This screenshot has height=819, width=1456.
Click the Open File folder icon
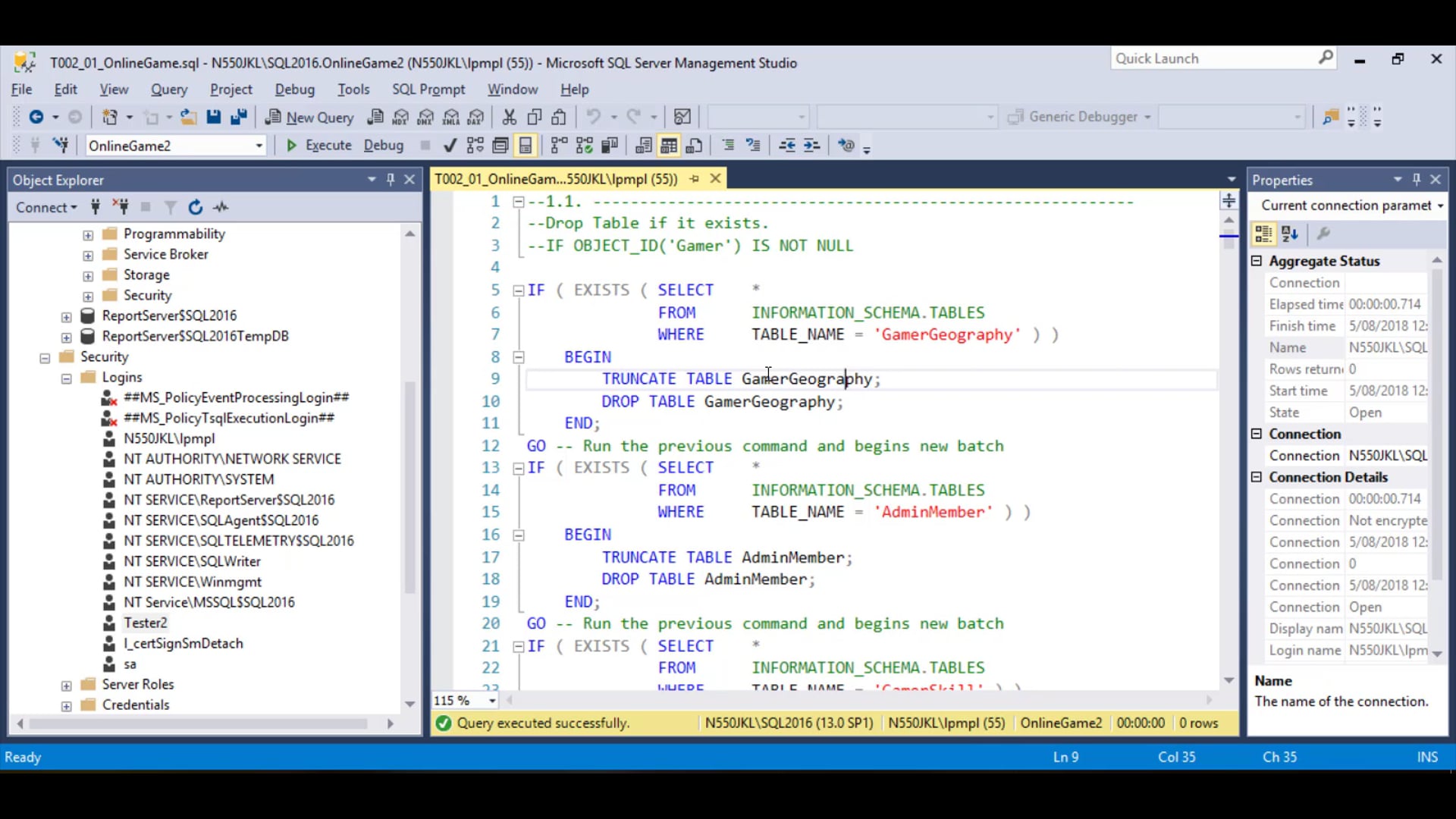pos(188,117)
